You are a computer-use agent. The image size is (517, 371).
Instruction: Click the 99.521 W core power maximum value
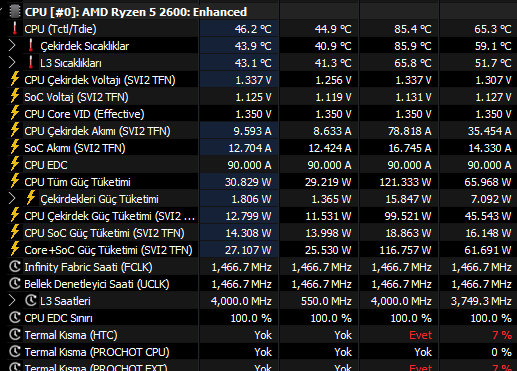408,216
